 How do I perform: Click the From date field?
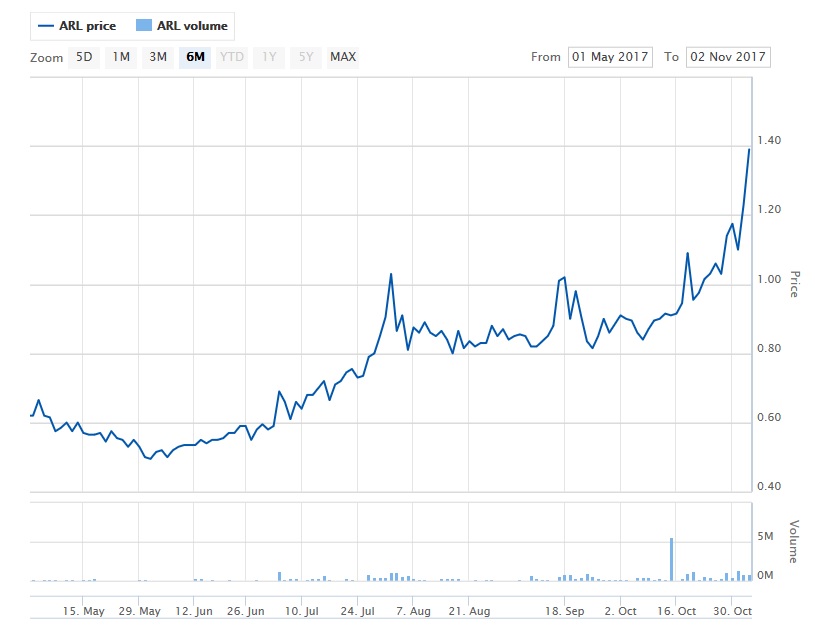(x=610, y=57)
